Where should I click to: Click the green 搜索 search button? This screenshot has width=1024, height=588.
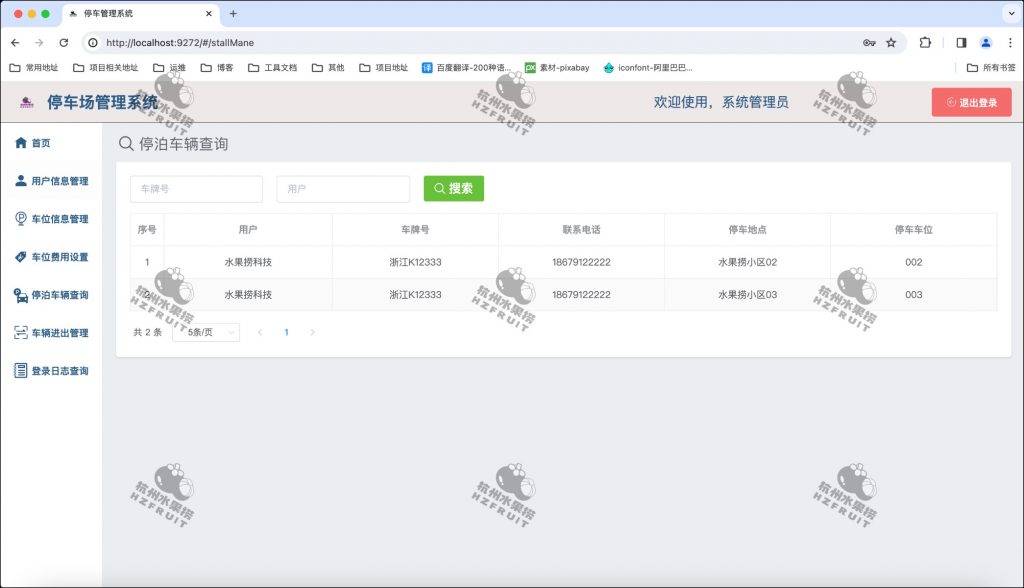coord(454,188)
